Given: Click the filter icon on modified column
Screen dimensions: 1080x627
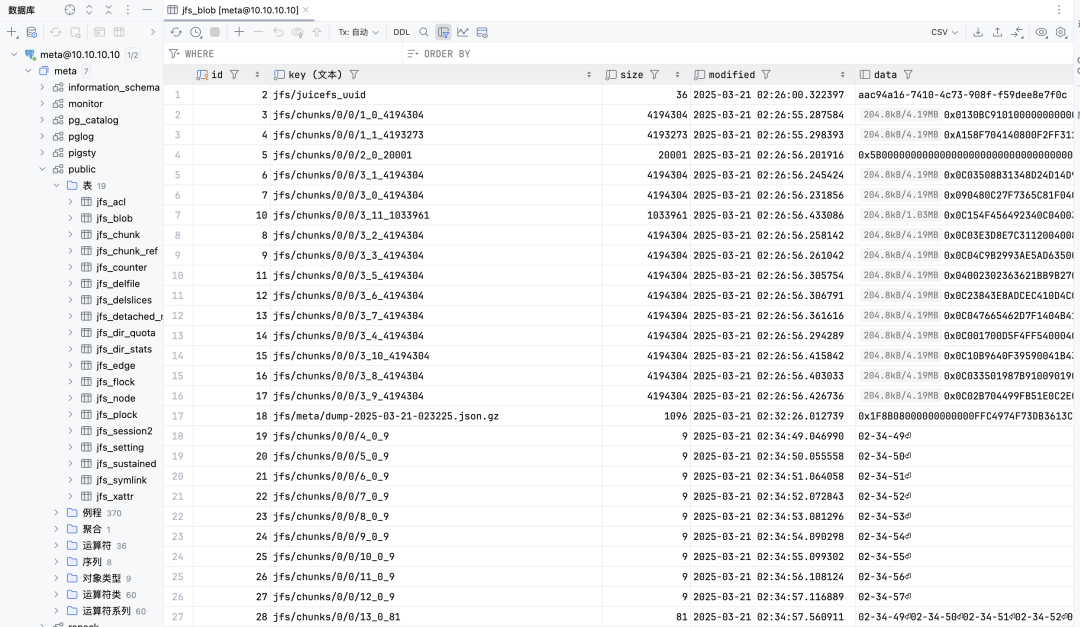Looking at the screenshot, I should click(x=766, y=74).
